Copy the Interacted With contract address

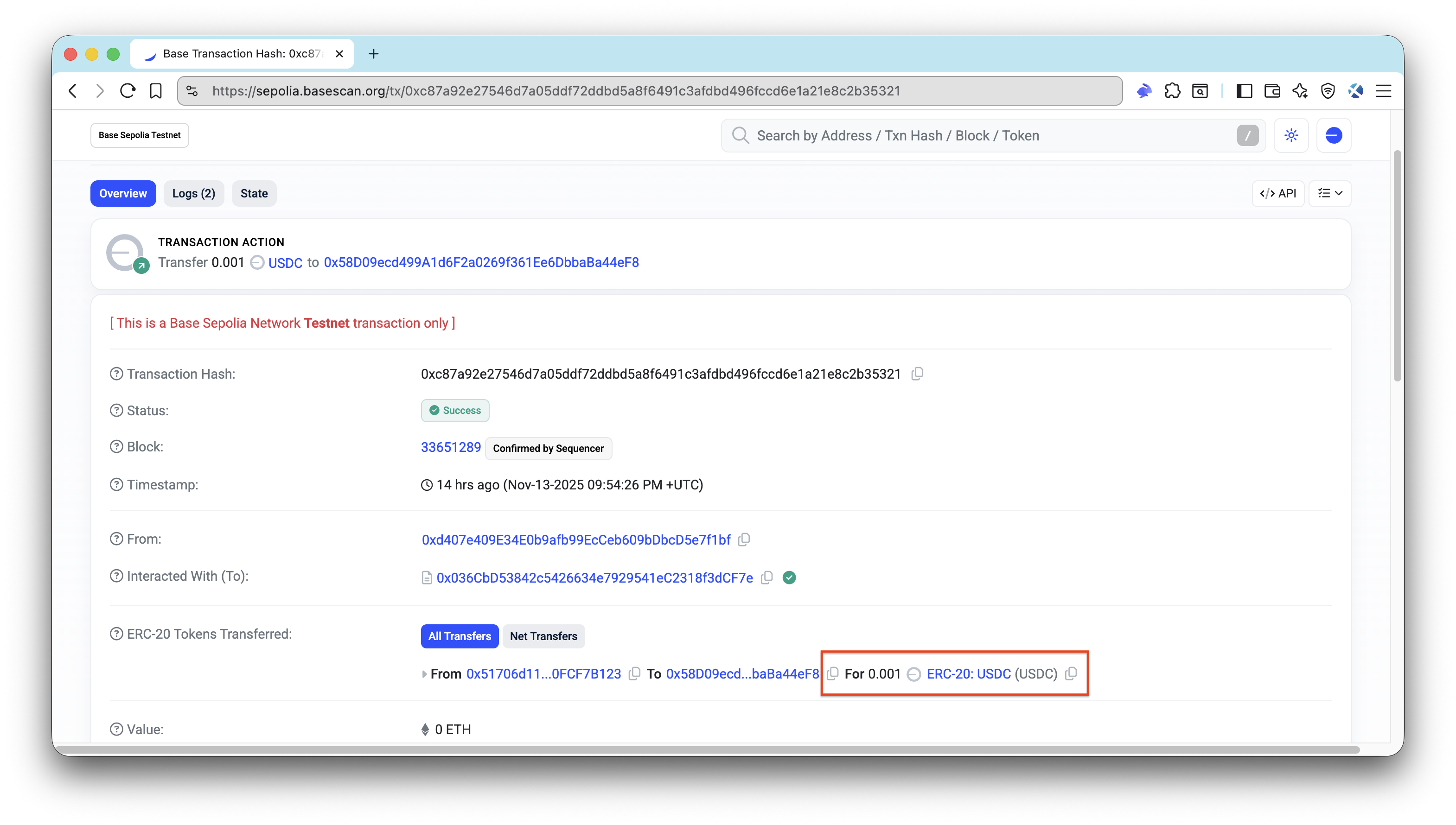(767, 577)
